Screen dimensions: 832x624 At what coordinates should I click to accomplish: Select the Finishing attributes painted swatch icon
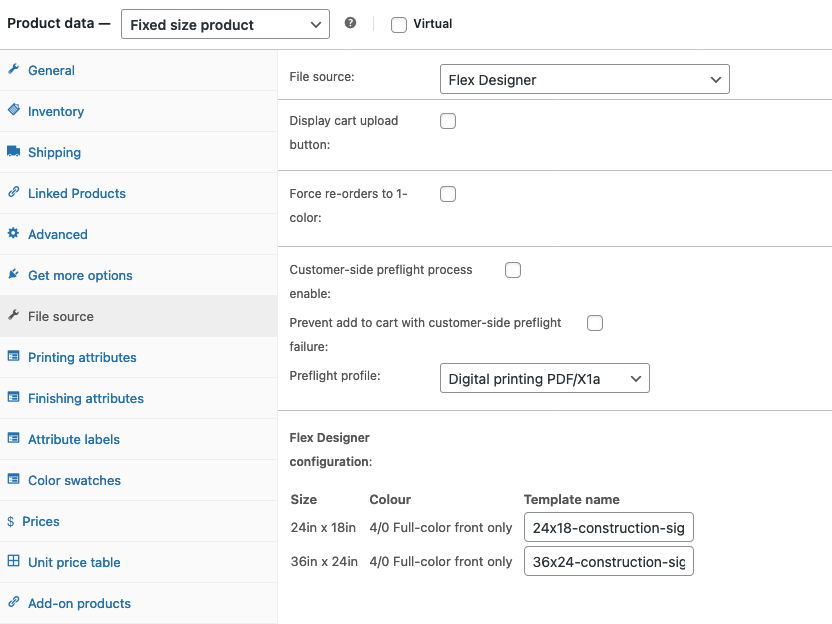coord(14,398)
